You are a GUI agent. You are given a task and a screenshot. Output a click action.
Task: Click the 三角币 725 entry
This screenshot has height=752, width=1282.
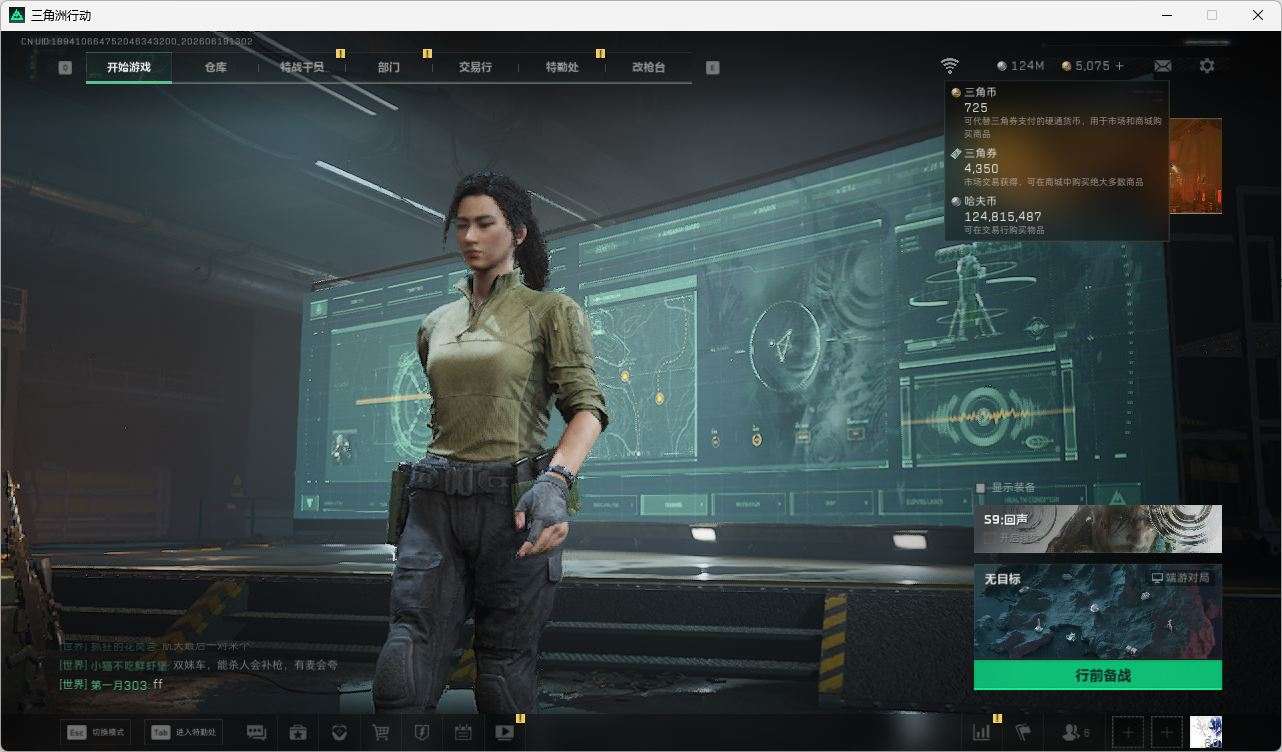[x=1057, y=112]
